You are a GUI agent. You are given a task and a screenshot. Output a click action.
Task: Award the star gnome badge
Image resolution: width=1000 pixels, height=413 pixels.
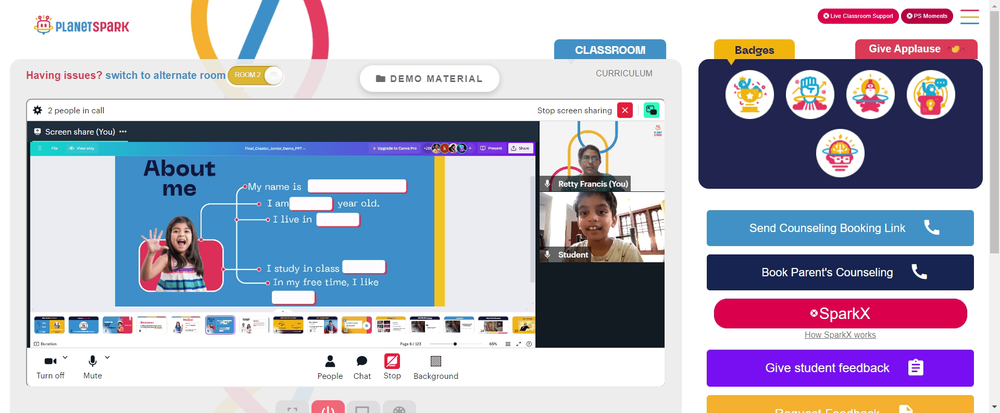(871, 94)
